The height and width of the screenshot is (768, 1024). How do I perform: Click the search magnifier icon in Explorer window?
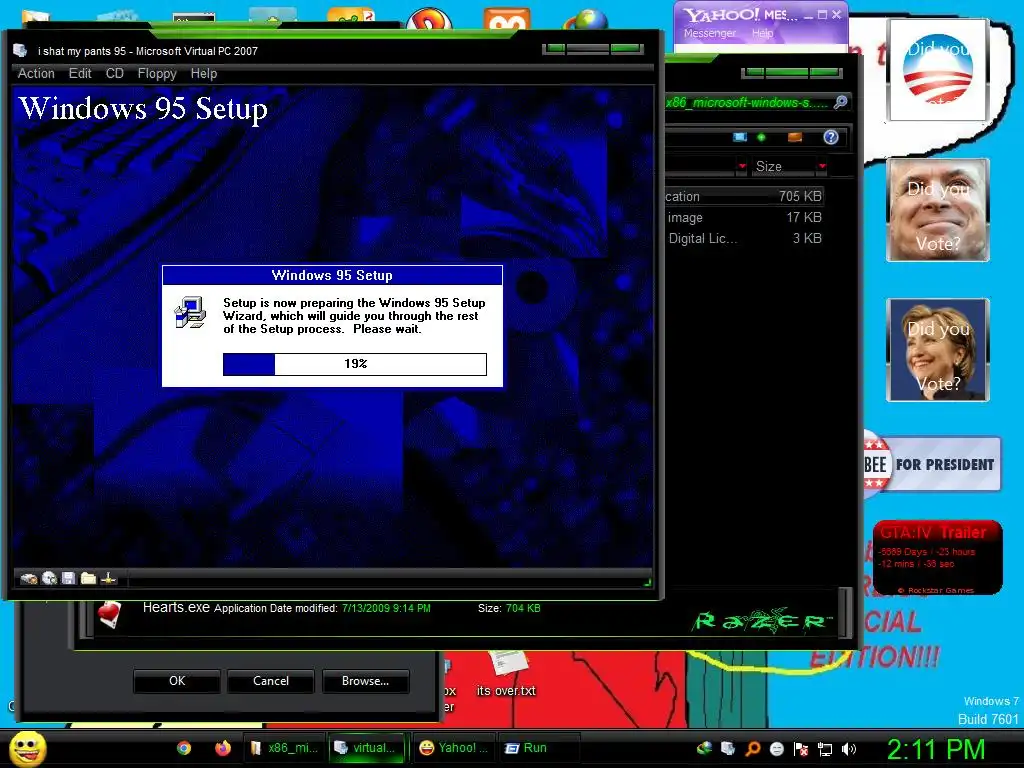tap(840, 102)
